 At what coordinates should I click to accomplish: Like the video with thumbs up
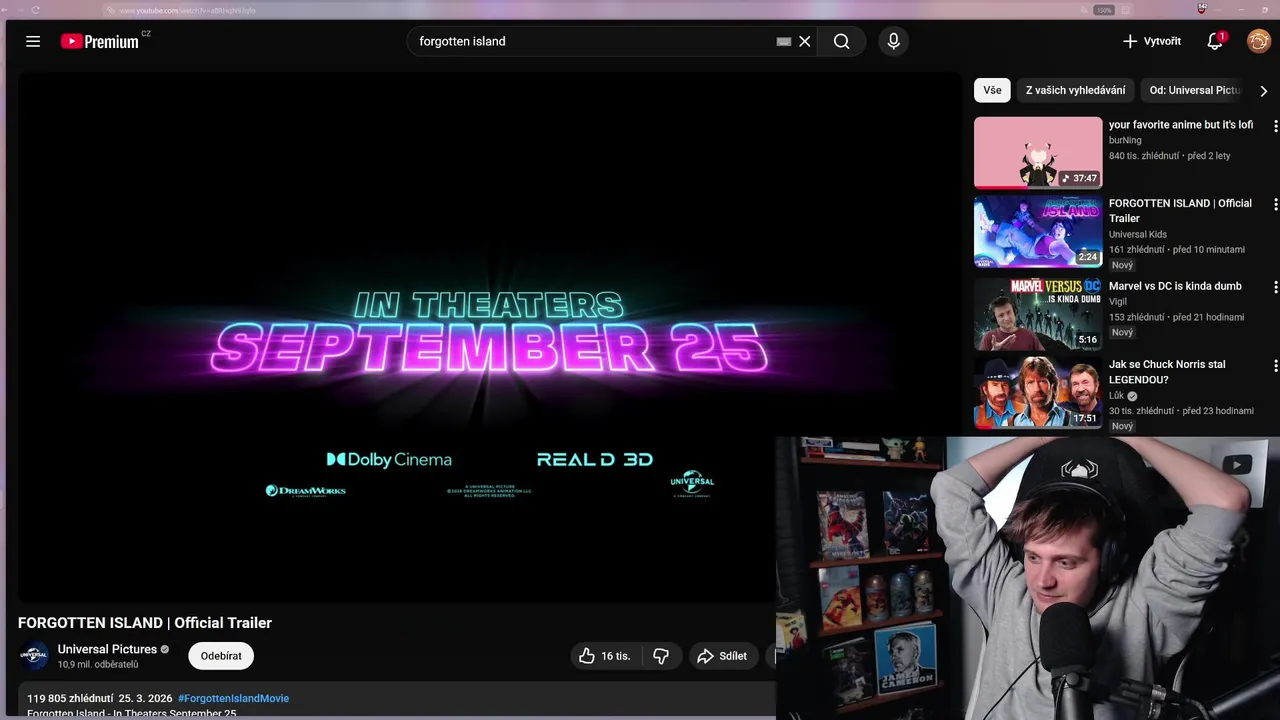pyautogui.click(x=604, y=656)
